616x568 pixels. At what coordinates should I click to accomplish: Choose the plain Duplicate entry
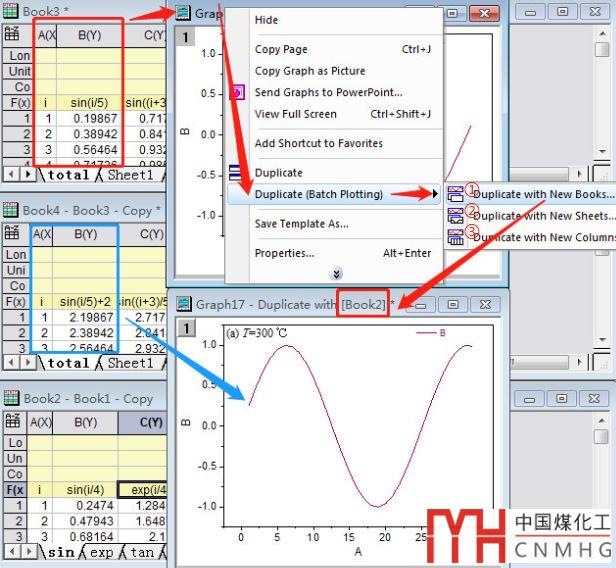(x=279, y=173)
